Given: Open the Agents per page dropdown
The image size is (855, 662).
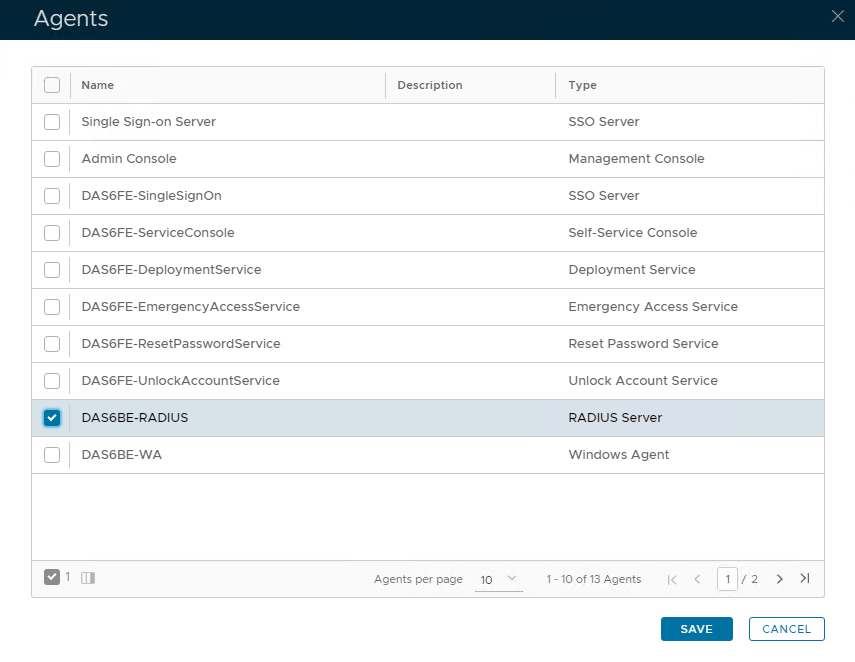Looking at the screenshot, I should 498,579.
